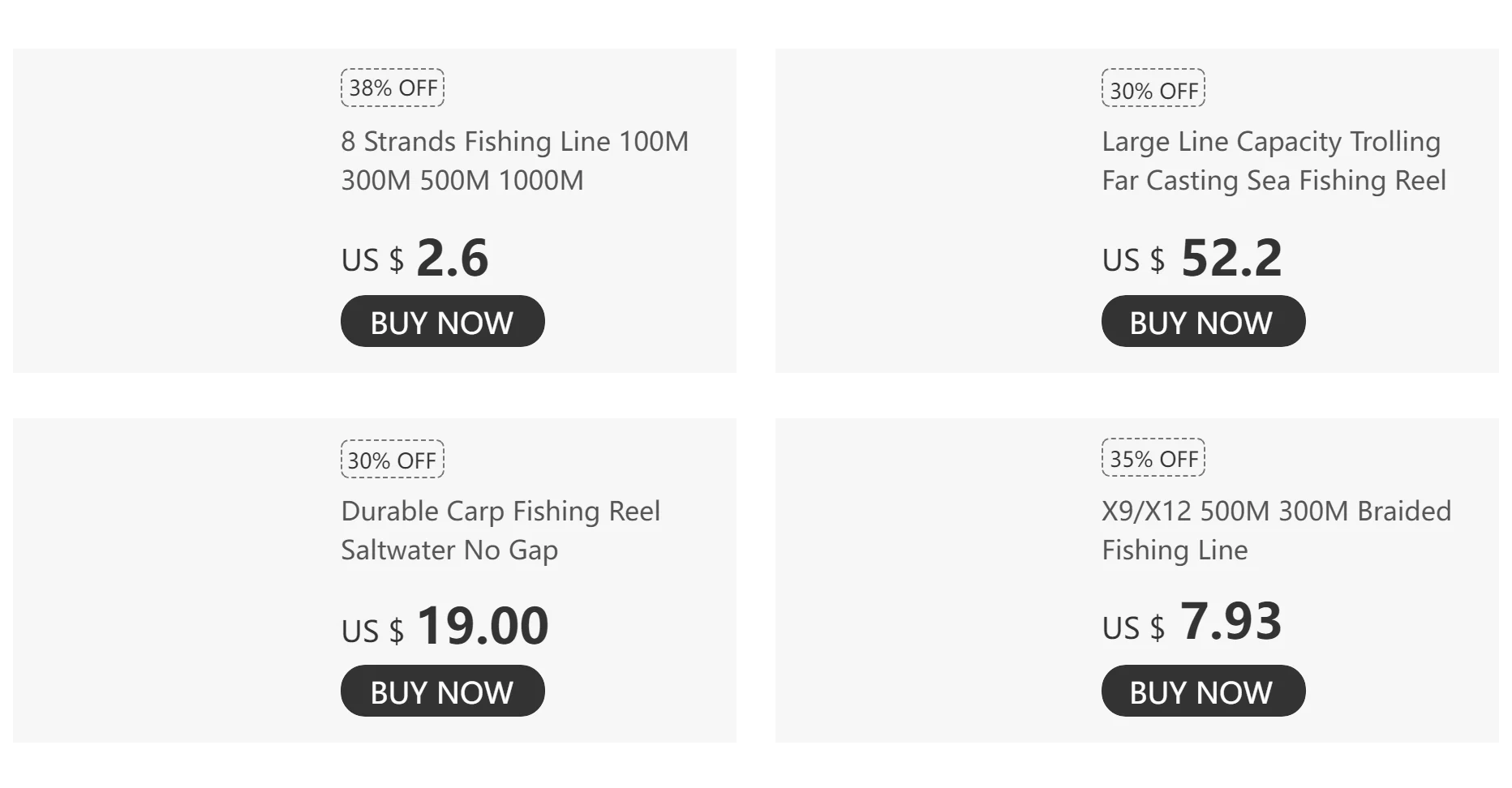The height and width of the screenshot is (788, 1512).
Task: Click BUY NOW for Durable Carp Fishing Reel
Action: (442, 691)
